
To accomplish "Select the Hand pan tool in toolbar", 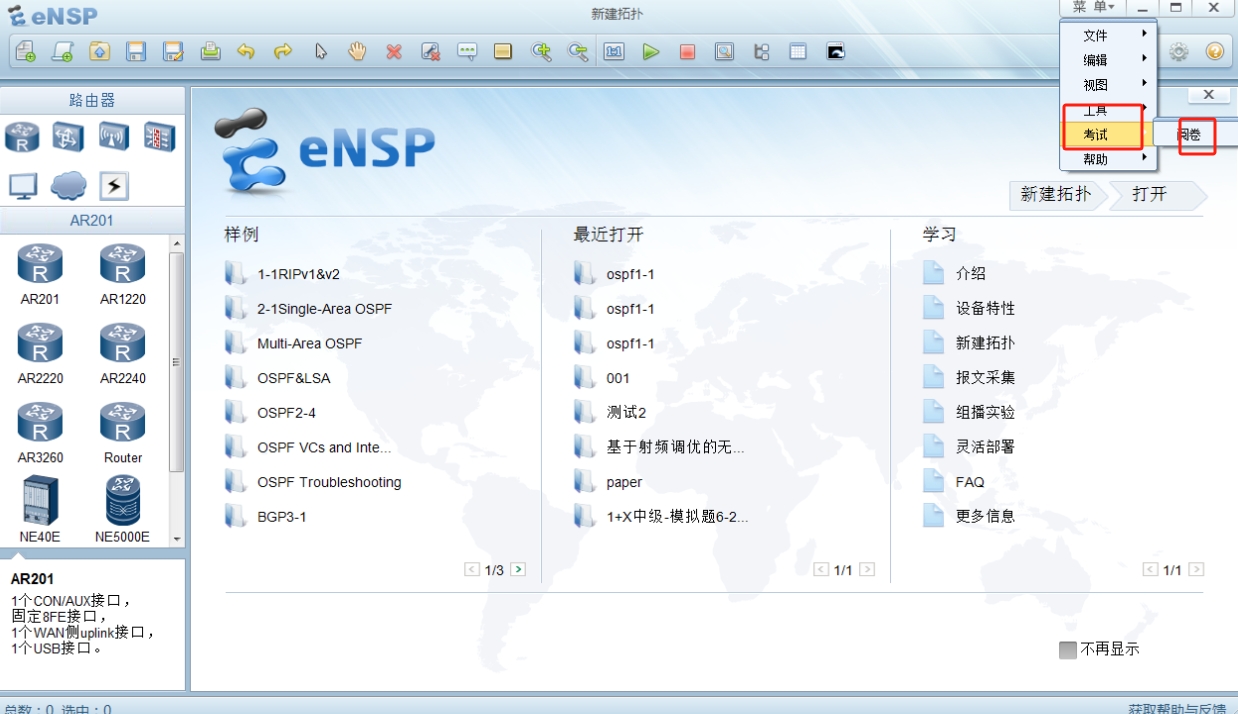I will click(357, 52).
